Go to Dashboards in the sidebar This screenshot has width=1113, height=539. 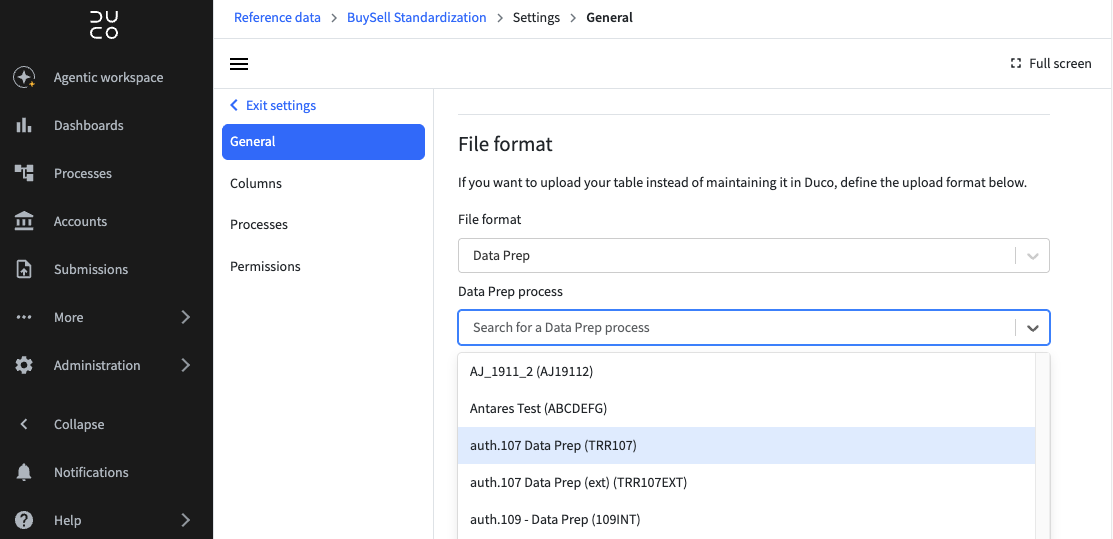pyautogui.click(x=89, y=126)
